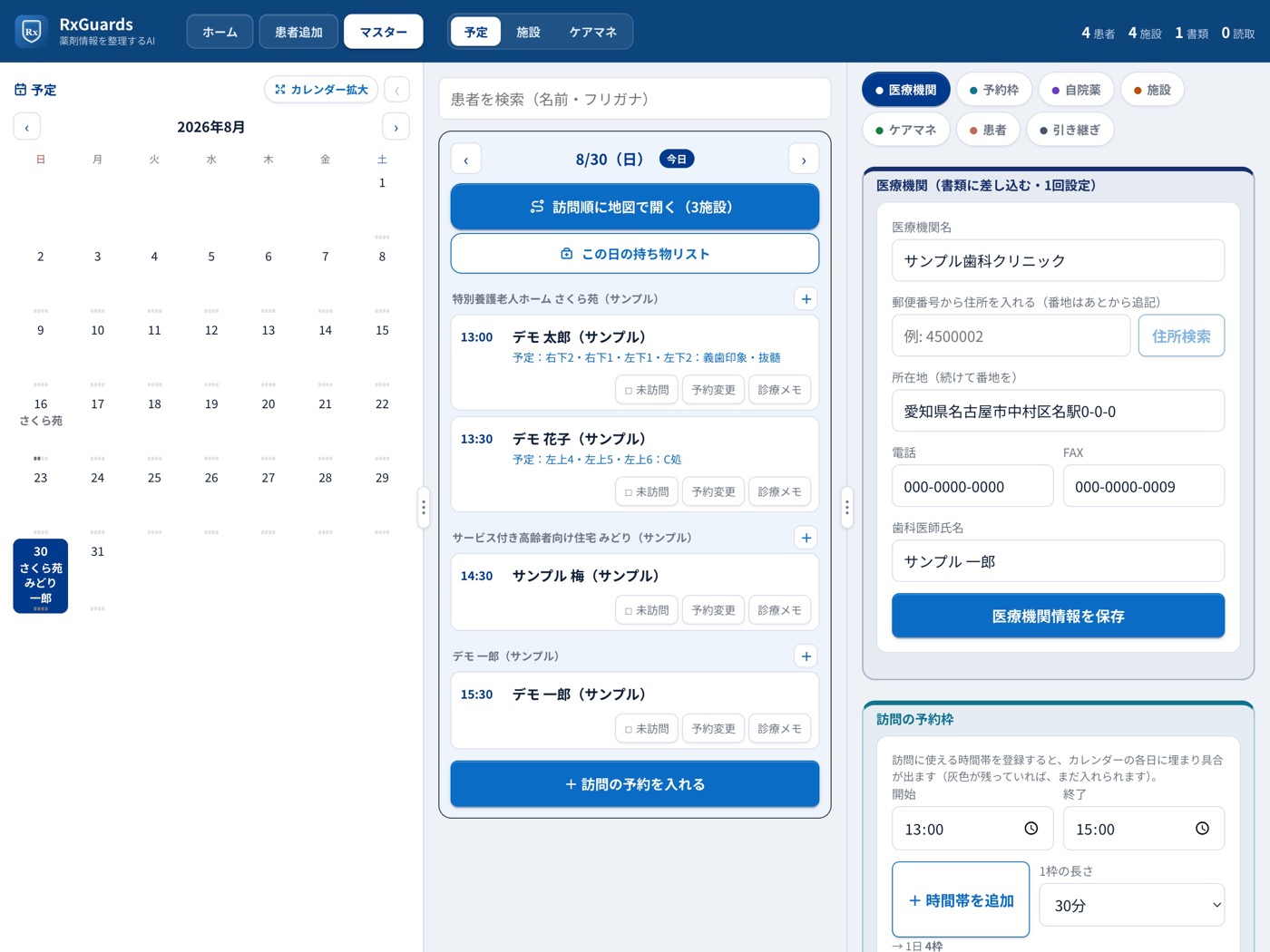Viewport: 1270px width, 952px height.
Task: Open the end time clock picker
Action: pos(1202,829)
